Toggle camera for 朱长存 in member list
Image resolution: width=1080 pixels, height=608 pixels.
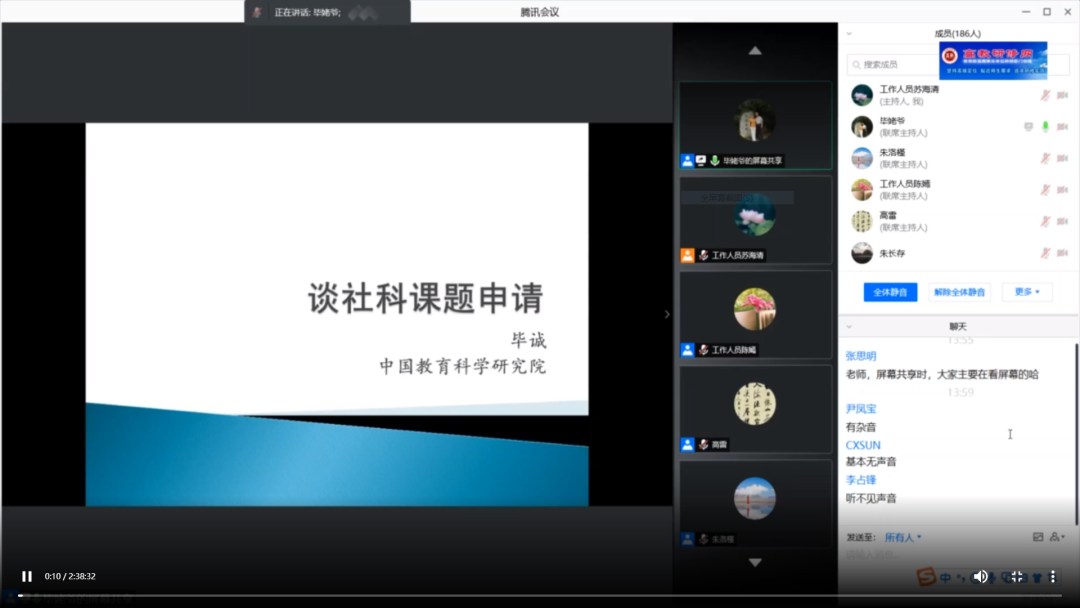[1062, 253]
